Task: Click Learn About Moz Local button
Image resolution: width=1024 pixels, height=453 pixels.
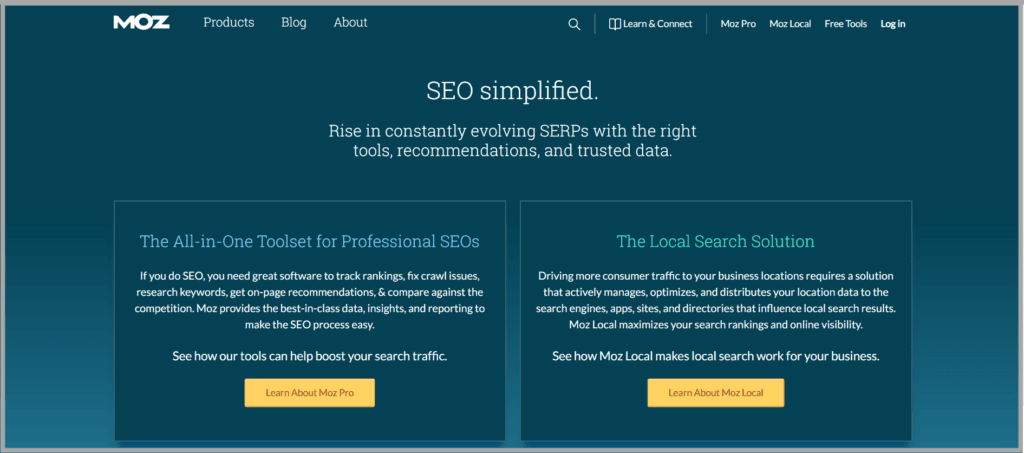Action: click(x=716, y=393)
